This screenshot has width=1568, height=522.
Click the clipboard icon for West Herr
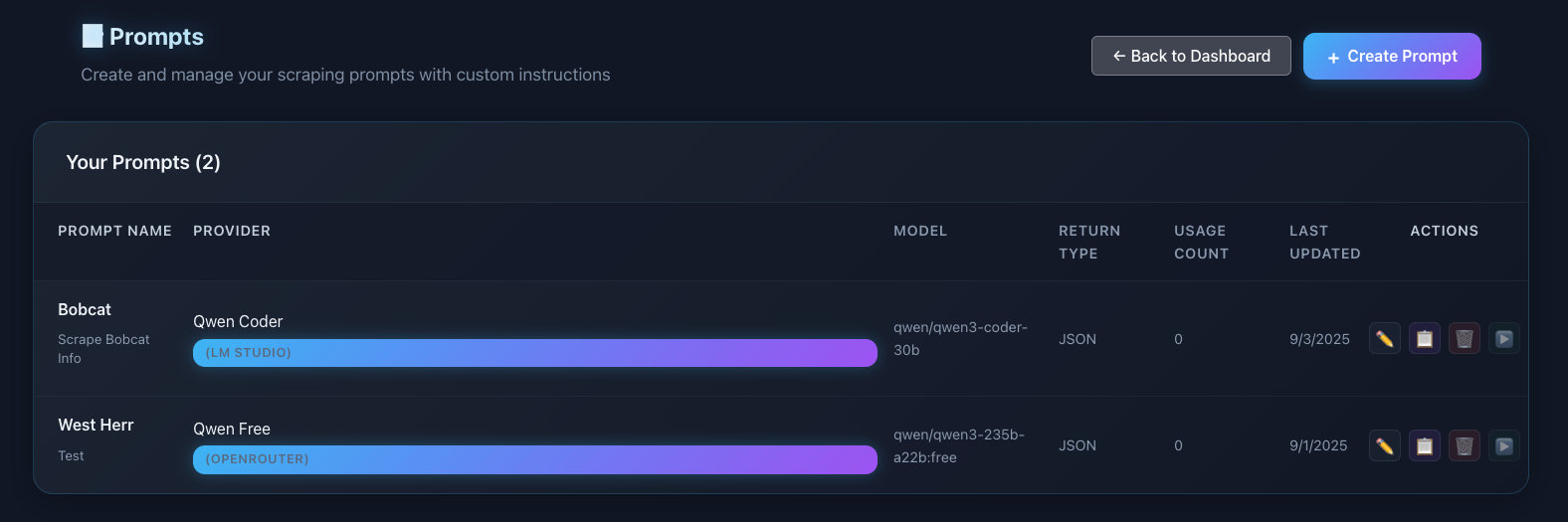tap(1424, 445)
